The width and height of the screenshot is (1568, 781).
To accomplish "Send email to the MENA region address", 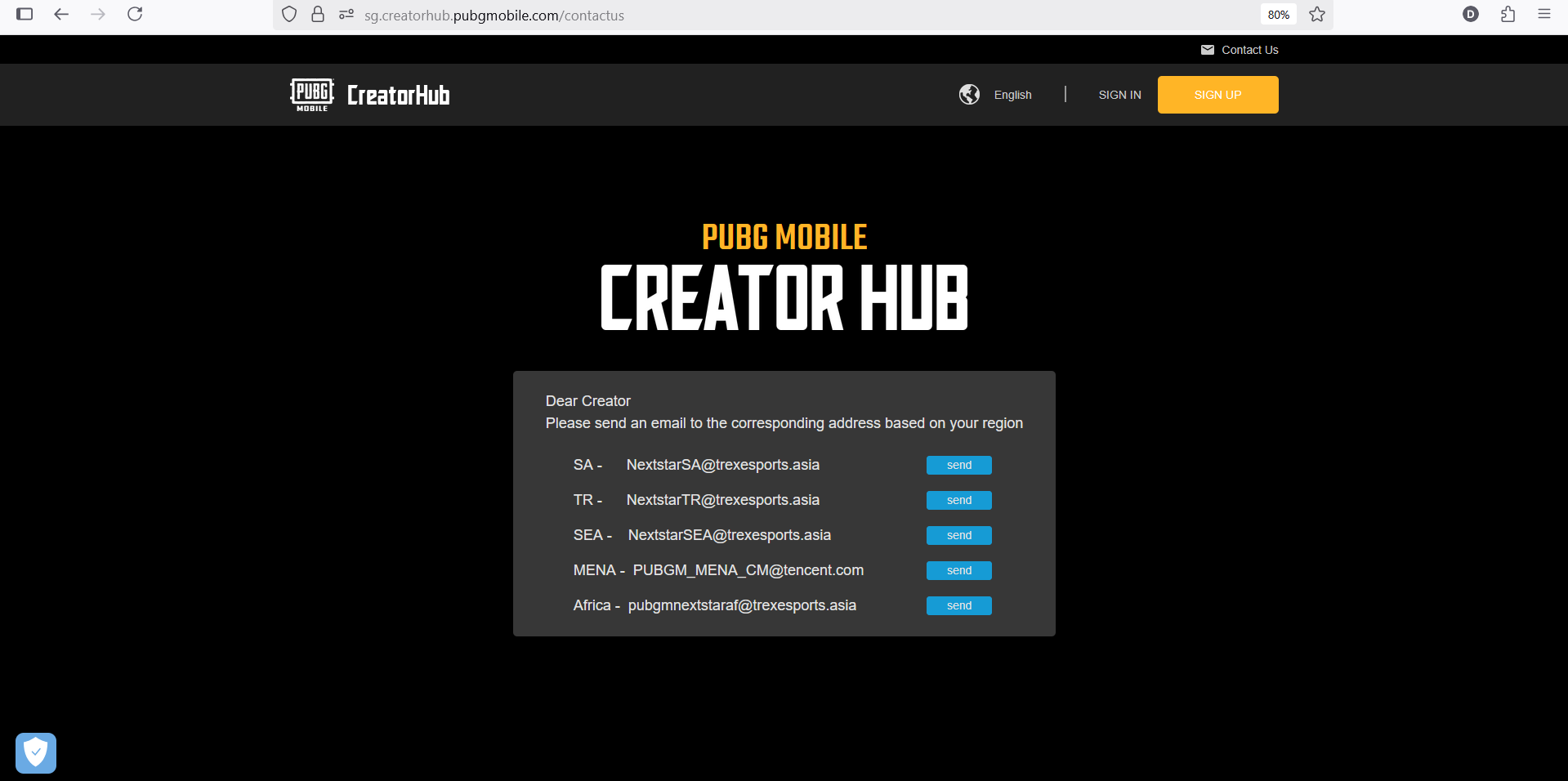I will coord(959,570).
